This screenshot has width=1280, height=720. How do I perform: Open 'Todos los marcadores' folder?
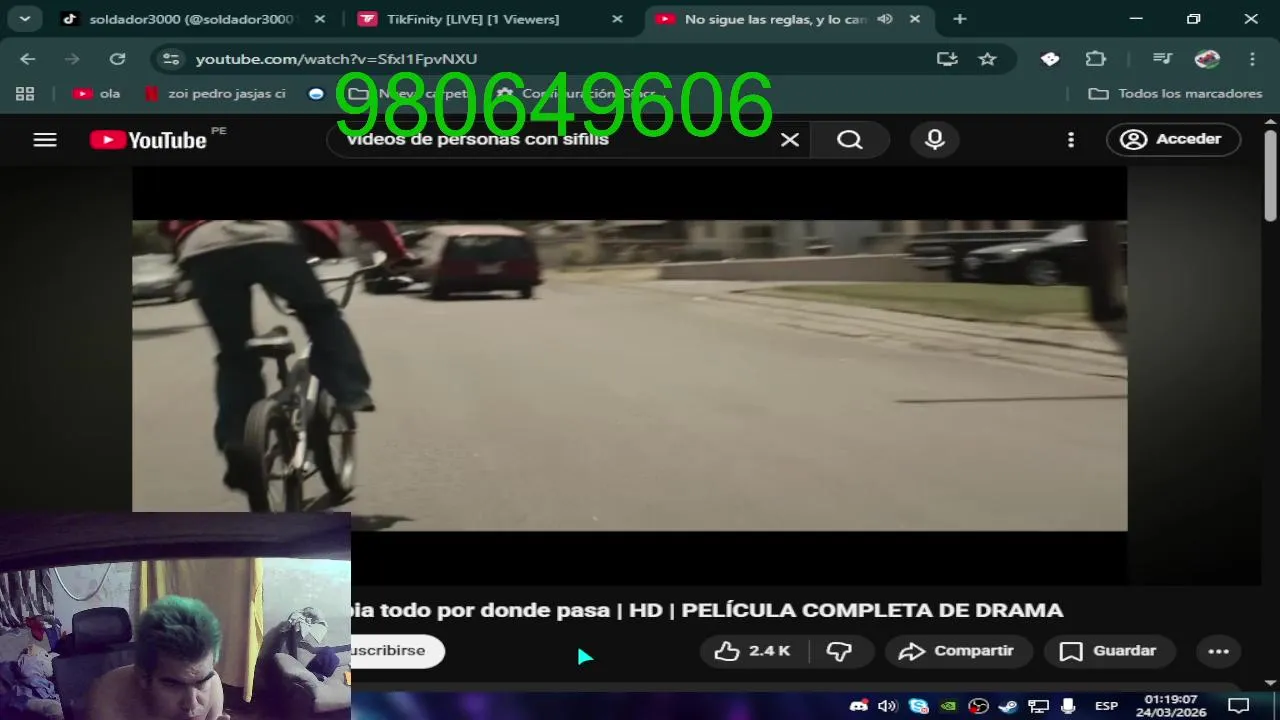click(1176, 94)
